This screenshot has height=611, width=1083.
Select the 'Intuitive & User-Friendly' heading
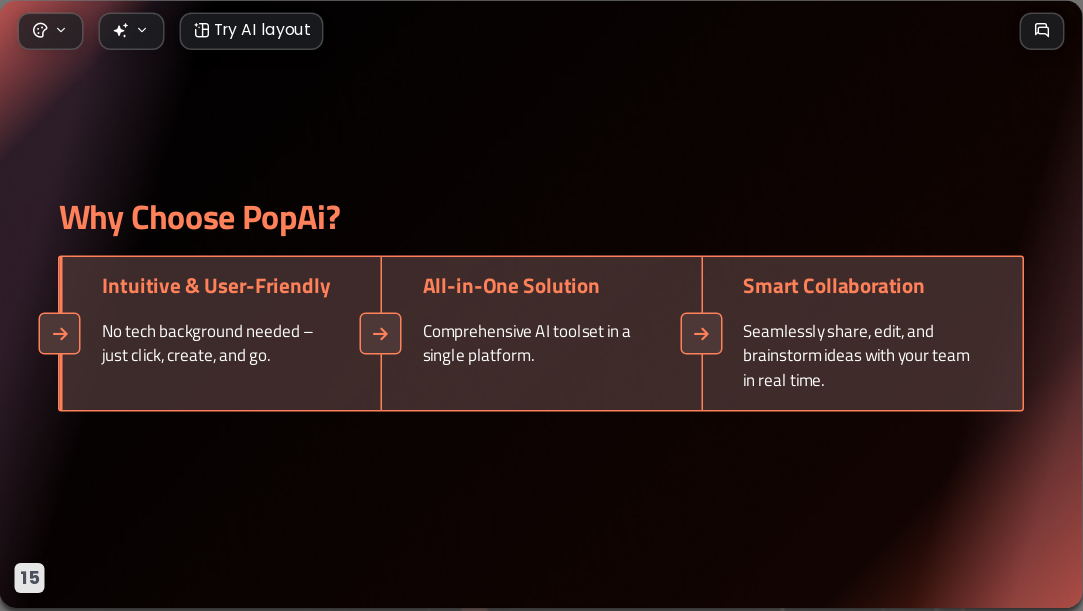216,286
